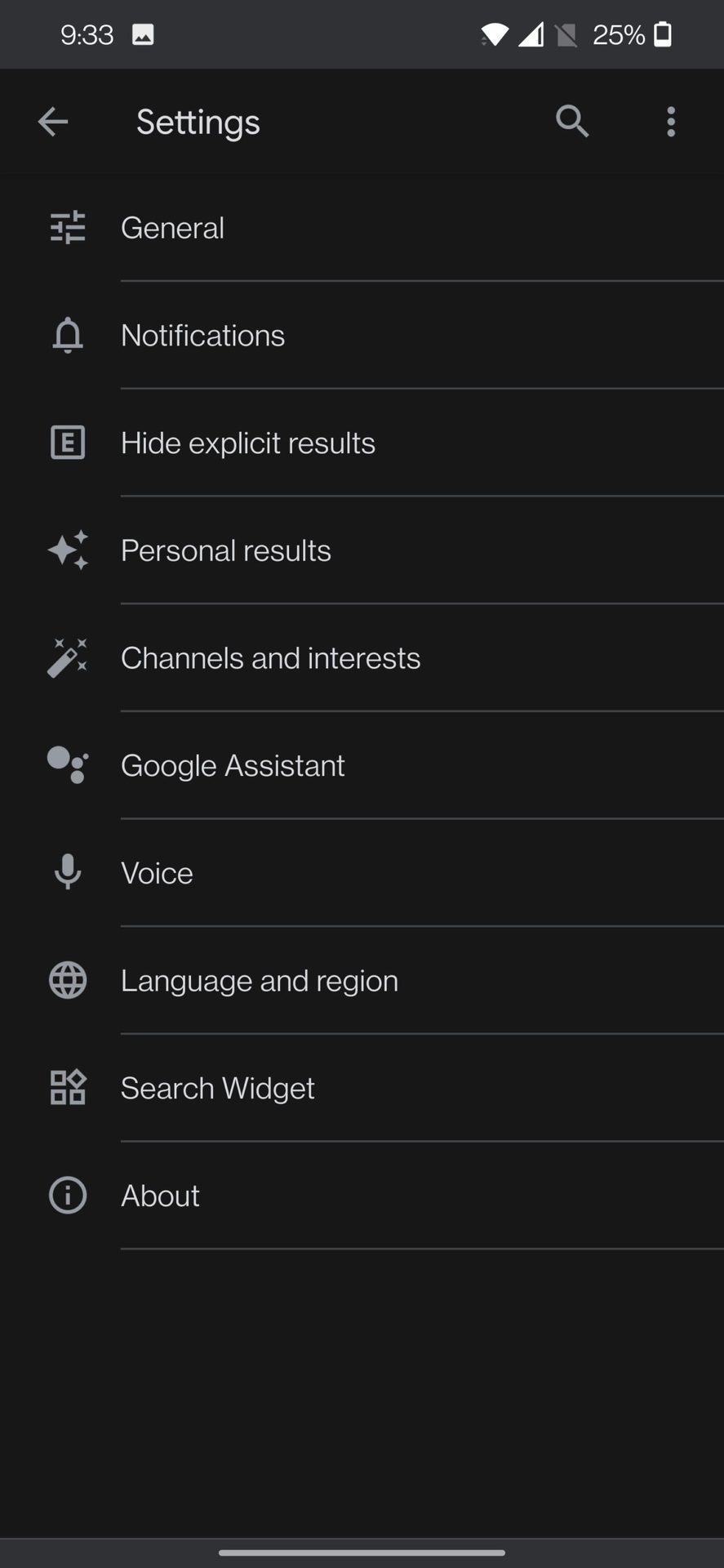Tap the magic wand icon

pos(68,658)
